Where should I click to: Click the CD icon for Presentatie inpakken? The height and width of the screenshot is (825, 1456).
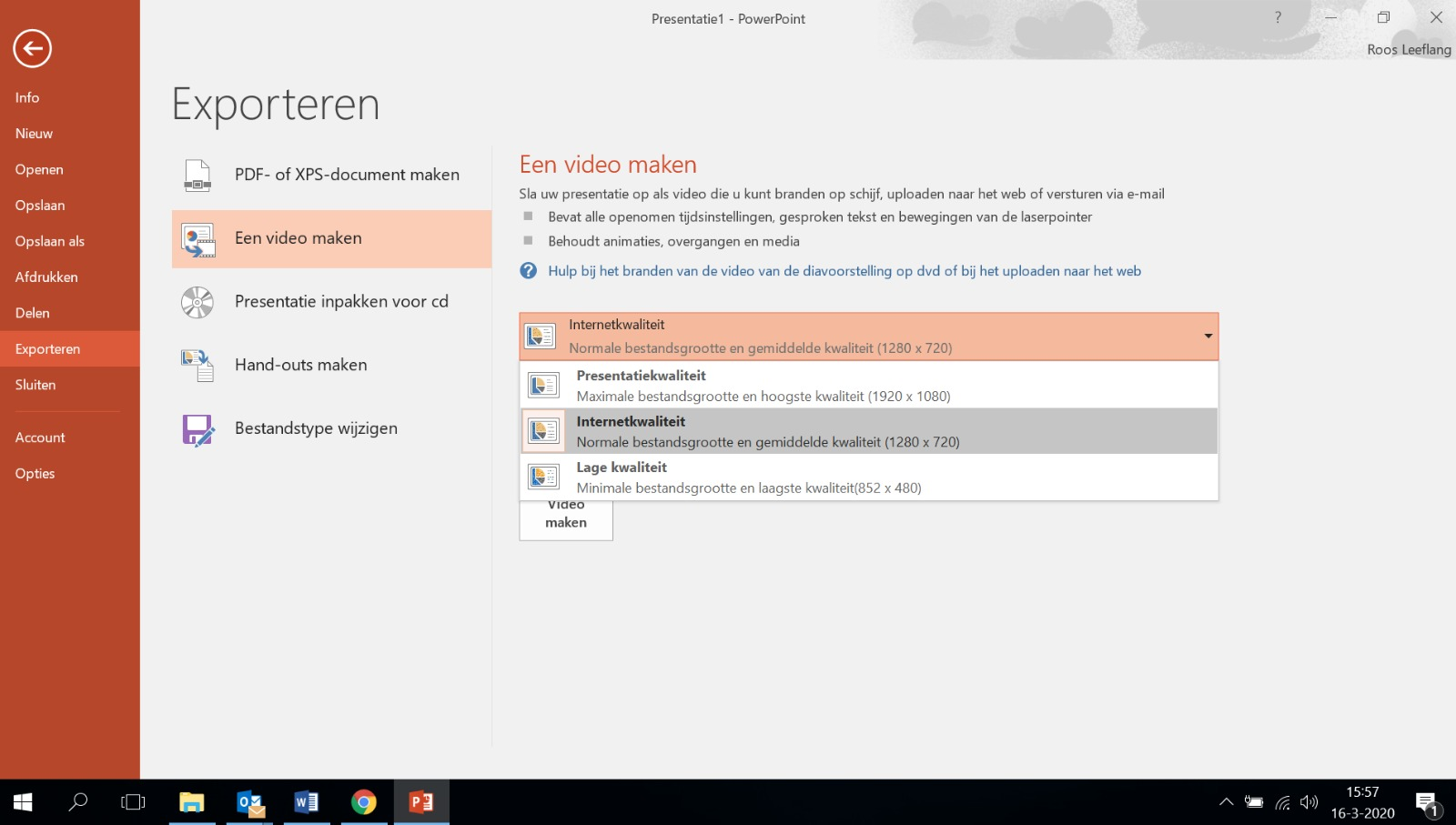197,302
